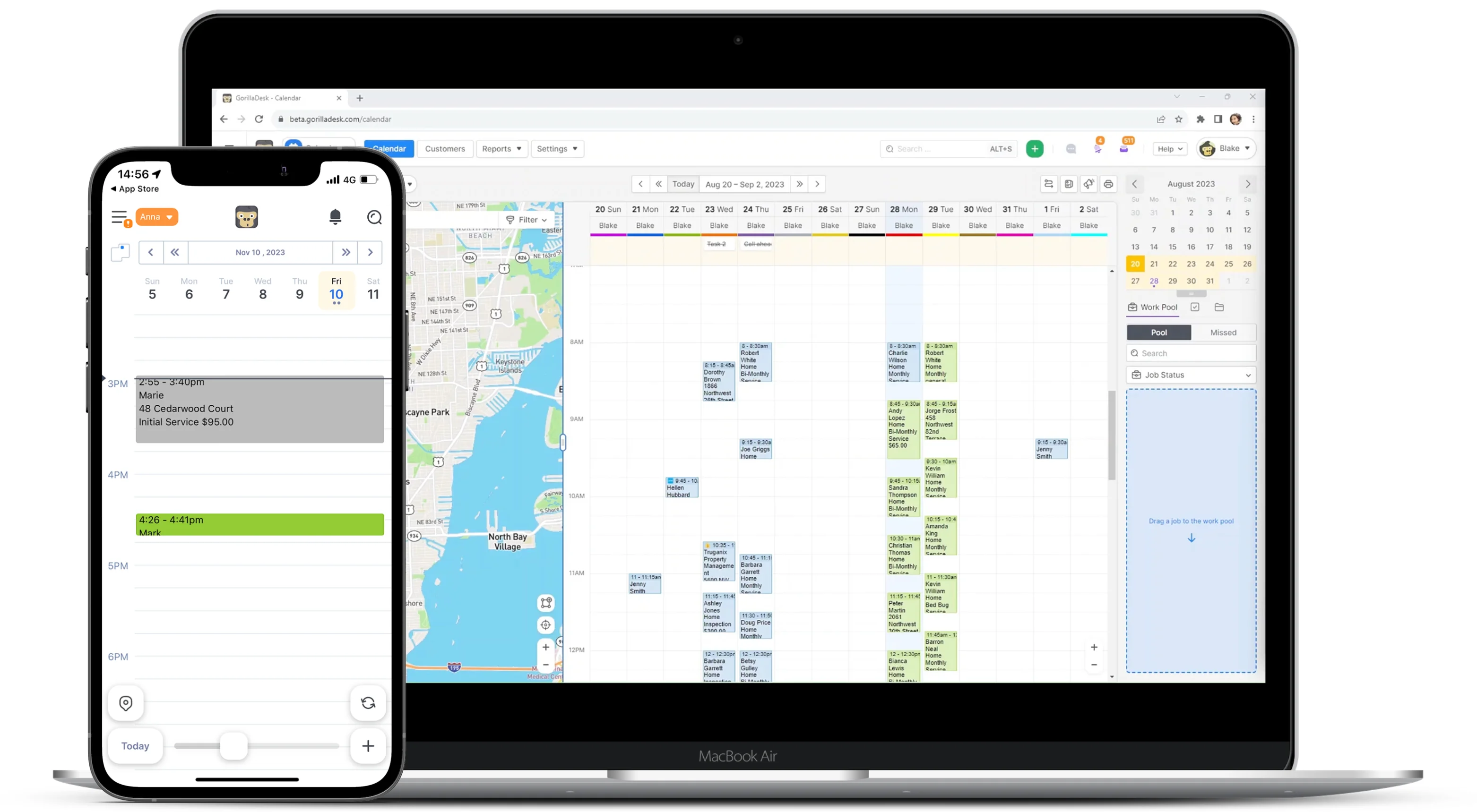Screen dimensions: 1477x812
Task: Open the phone hamburger menu
Action: (119, 217)
